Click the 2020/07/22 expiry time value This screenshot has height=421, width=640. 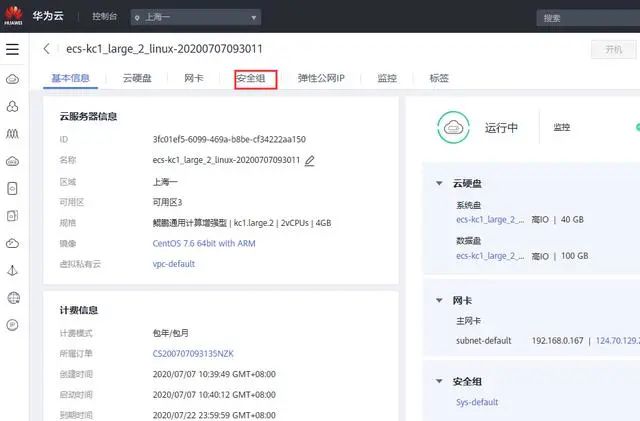click(214, 415)
